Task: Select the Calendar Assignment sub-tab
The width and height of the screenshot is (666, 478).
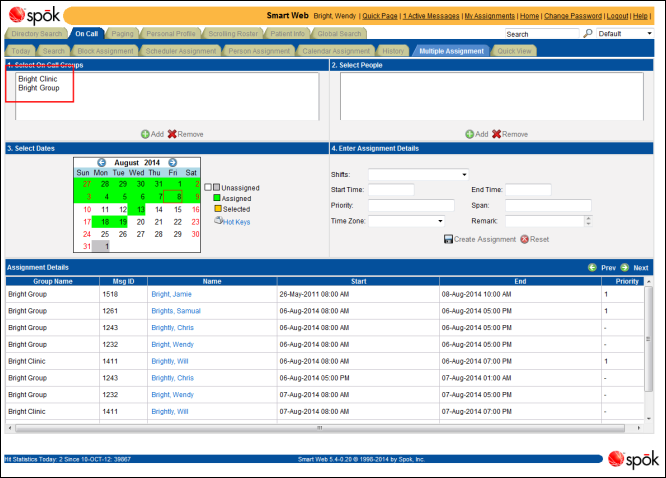Action: (x=336, y=51)
